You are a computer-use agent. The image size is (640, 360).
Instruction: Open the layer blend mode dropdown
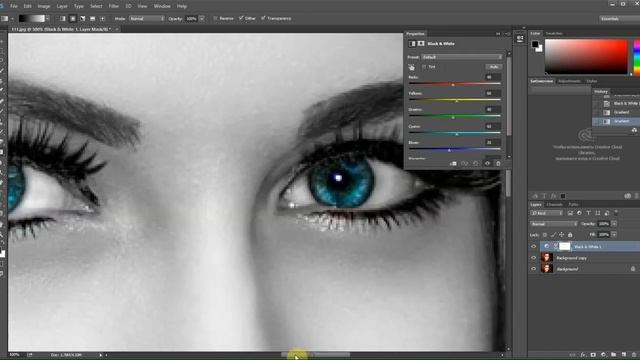click(x=554, y=224)
